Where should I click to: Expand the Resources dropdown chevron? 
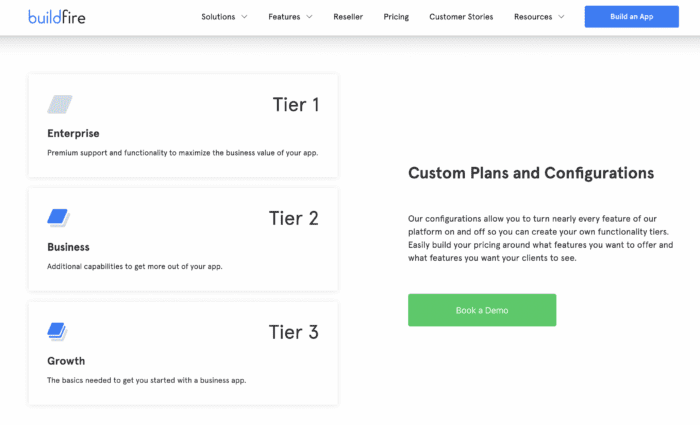[561, 17]
